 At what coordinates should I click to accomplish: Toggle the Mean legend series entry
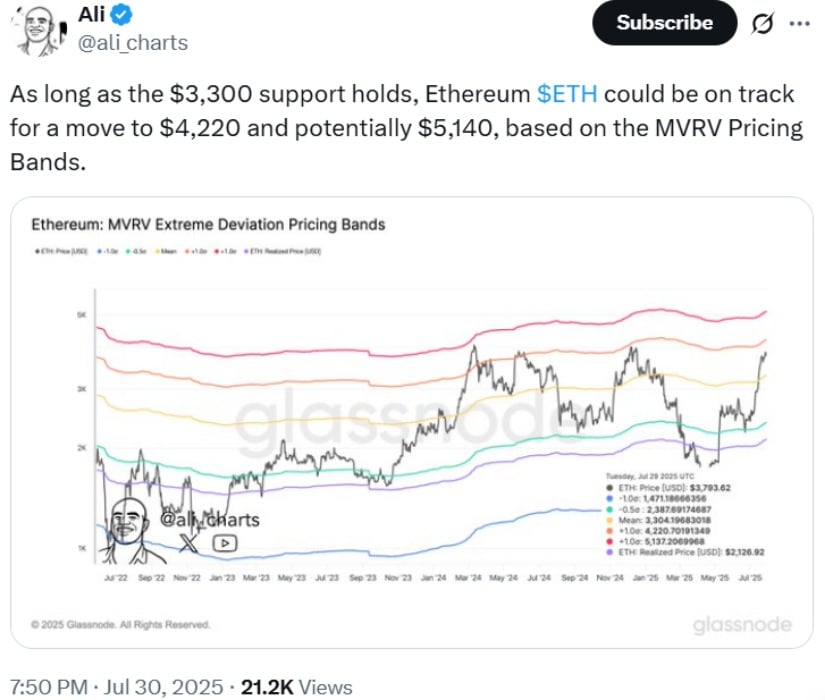(166, 252)
